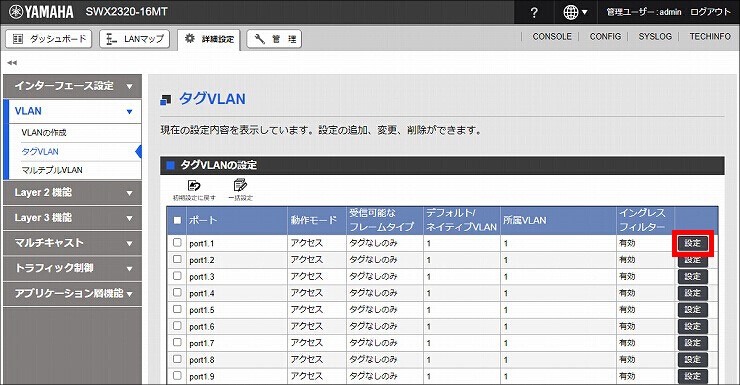Open the SYSLOG link
Image resolution: width=740 pixels, height=385 pixels.
pos(655,36)
